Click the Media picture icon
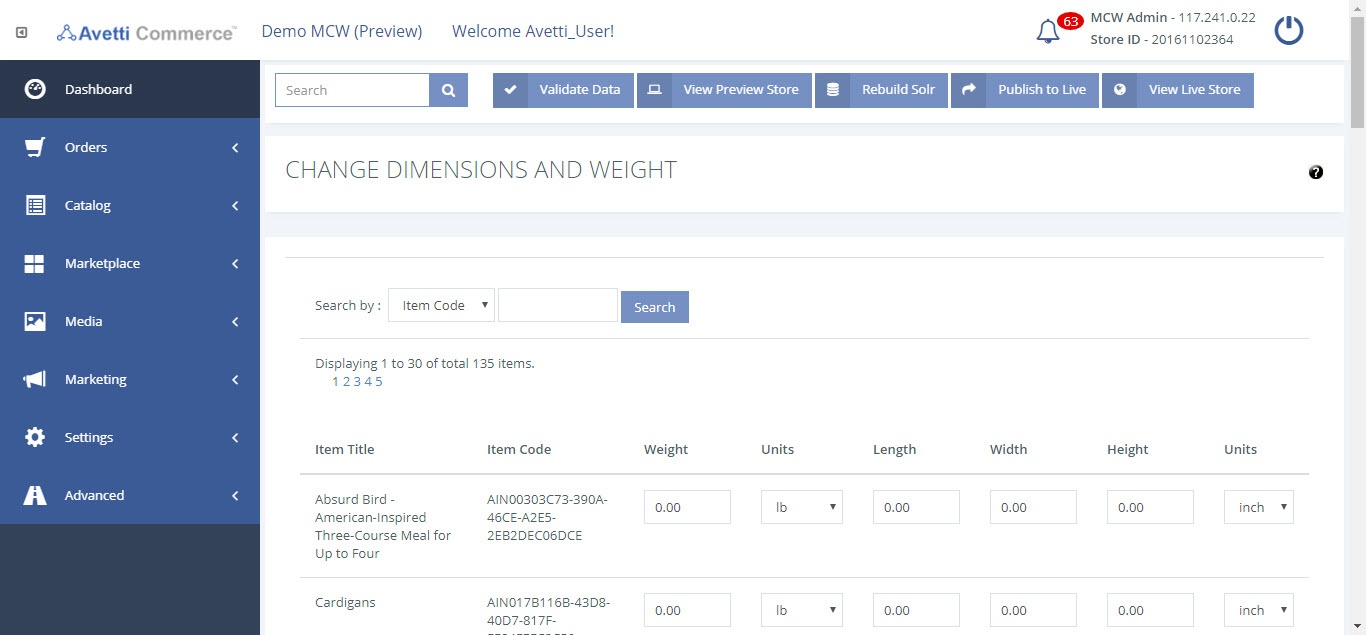 point(35,321)
